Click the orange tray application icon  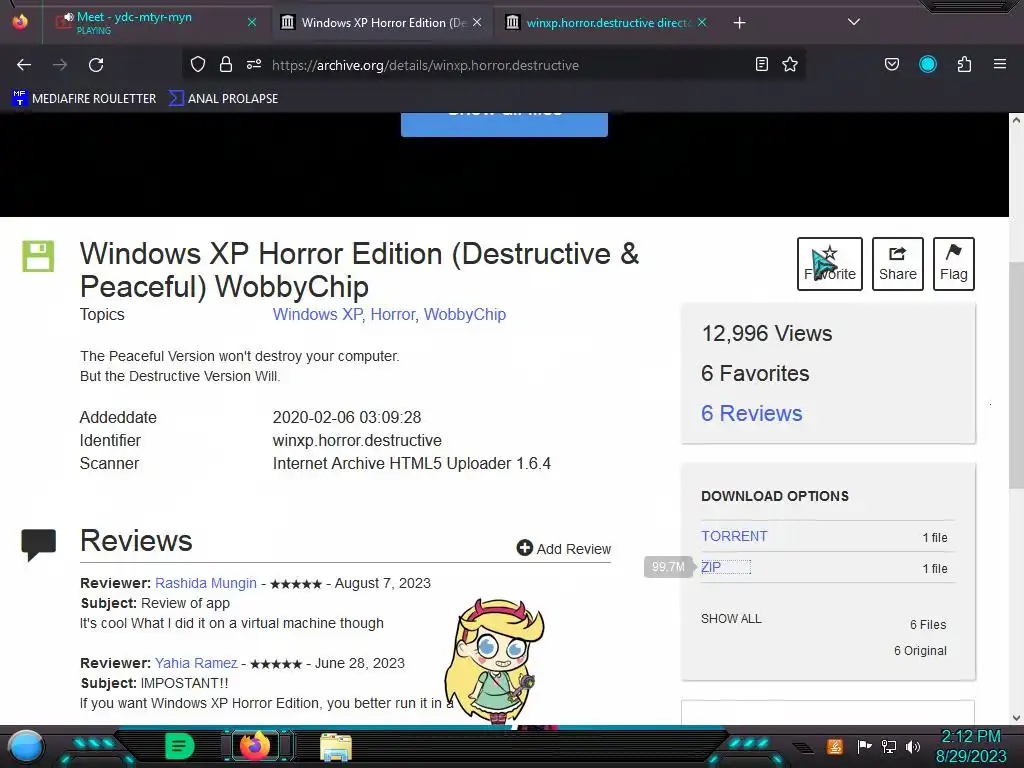(x=835, y=746)
